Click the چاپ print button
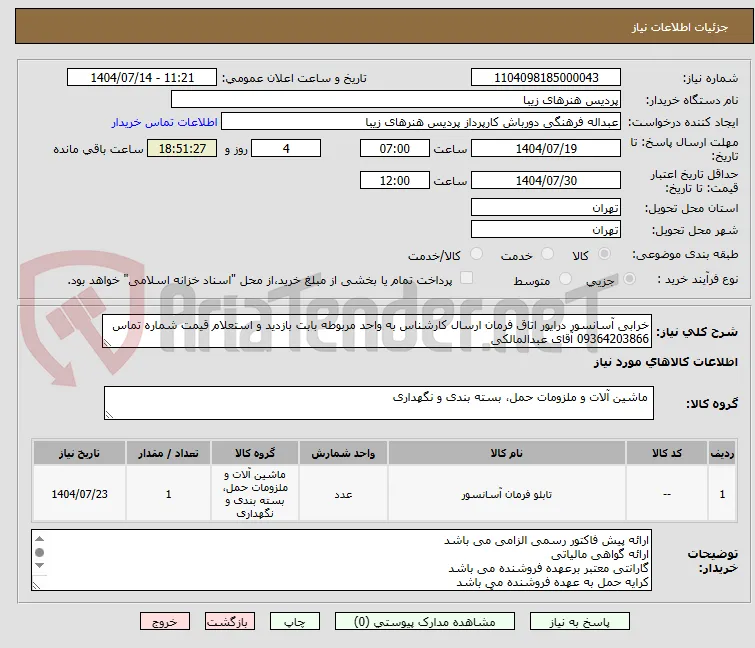 (295, 622)
